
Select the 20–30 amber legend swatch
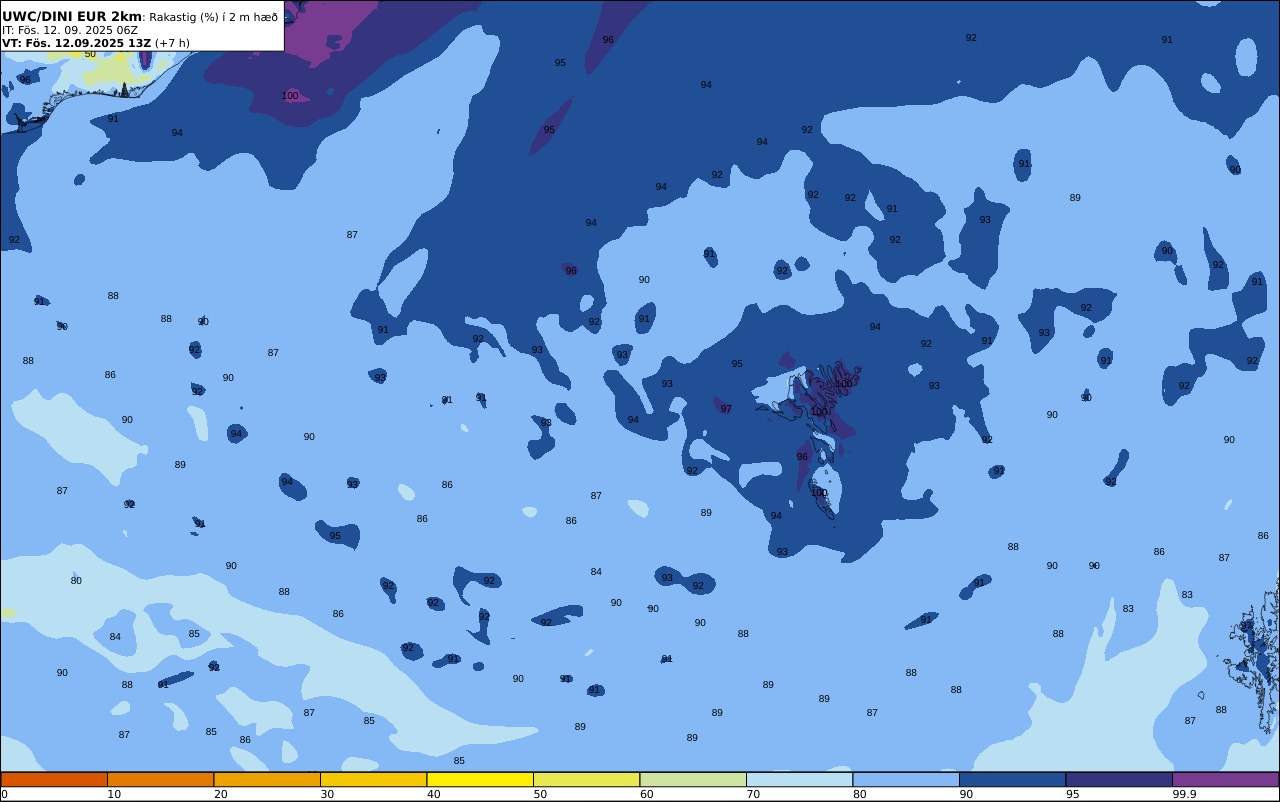267,779
